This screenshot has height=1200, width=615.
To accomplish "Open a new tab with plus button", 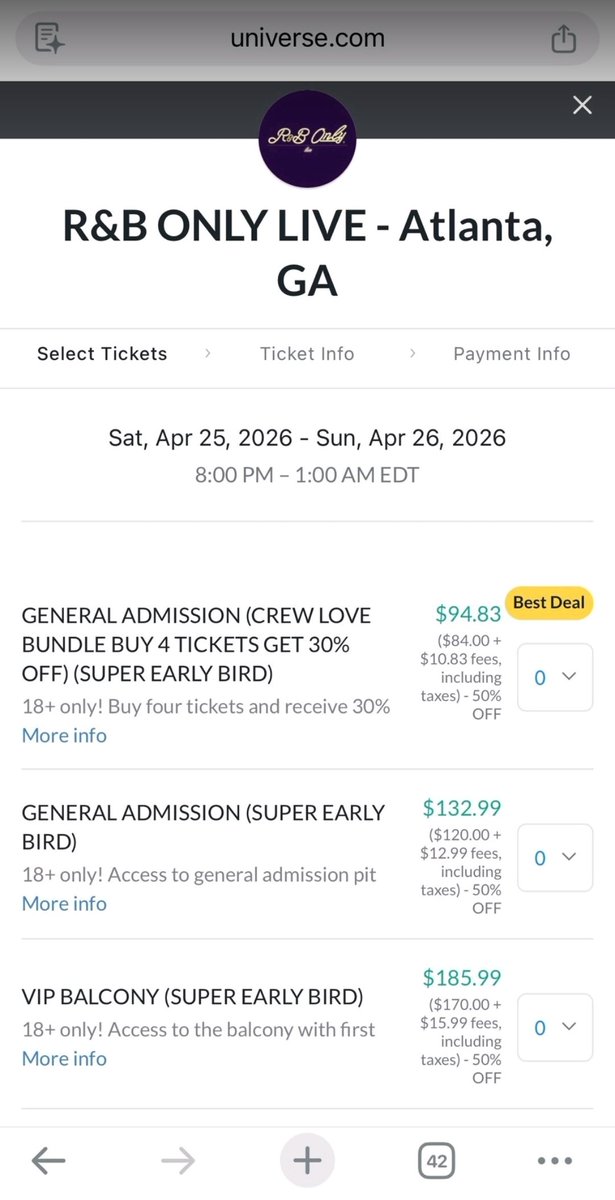I will (x=307, y=1161).
